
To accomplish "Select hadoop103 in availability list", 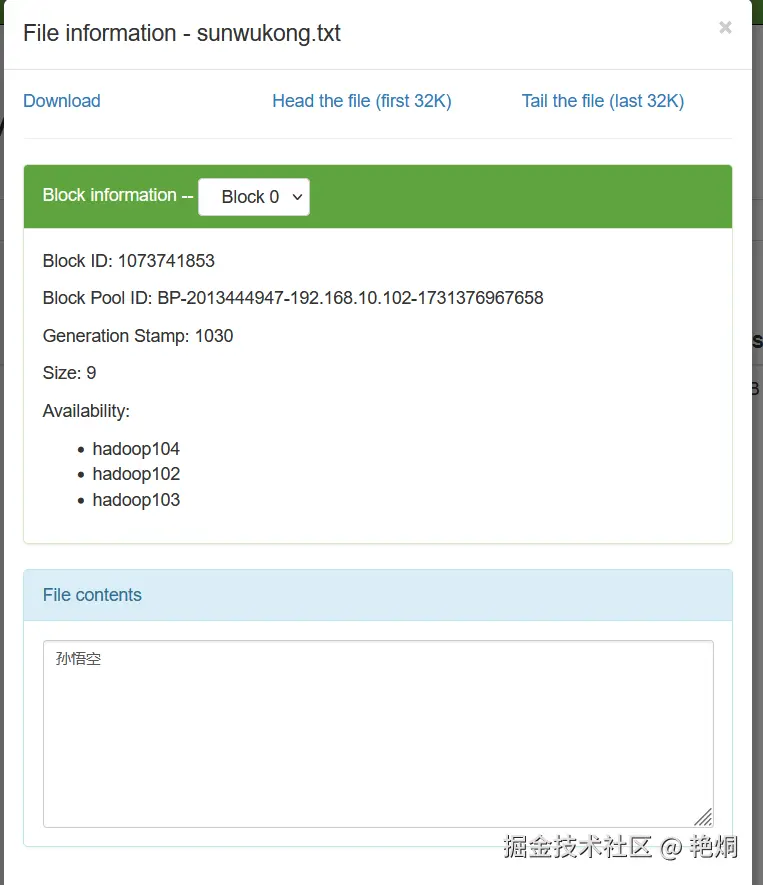I will pyautogui.click(x=136, y=500).
